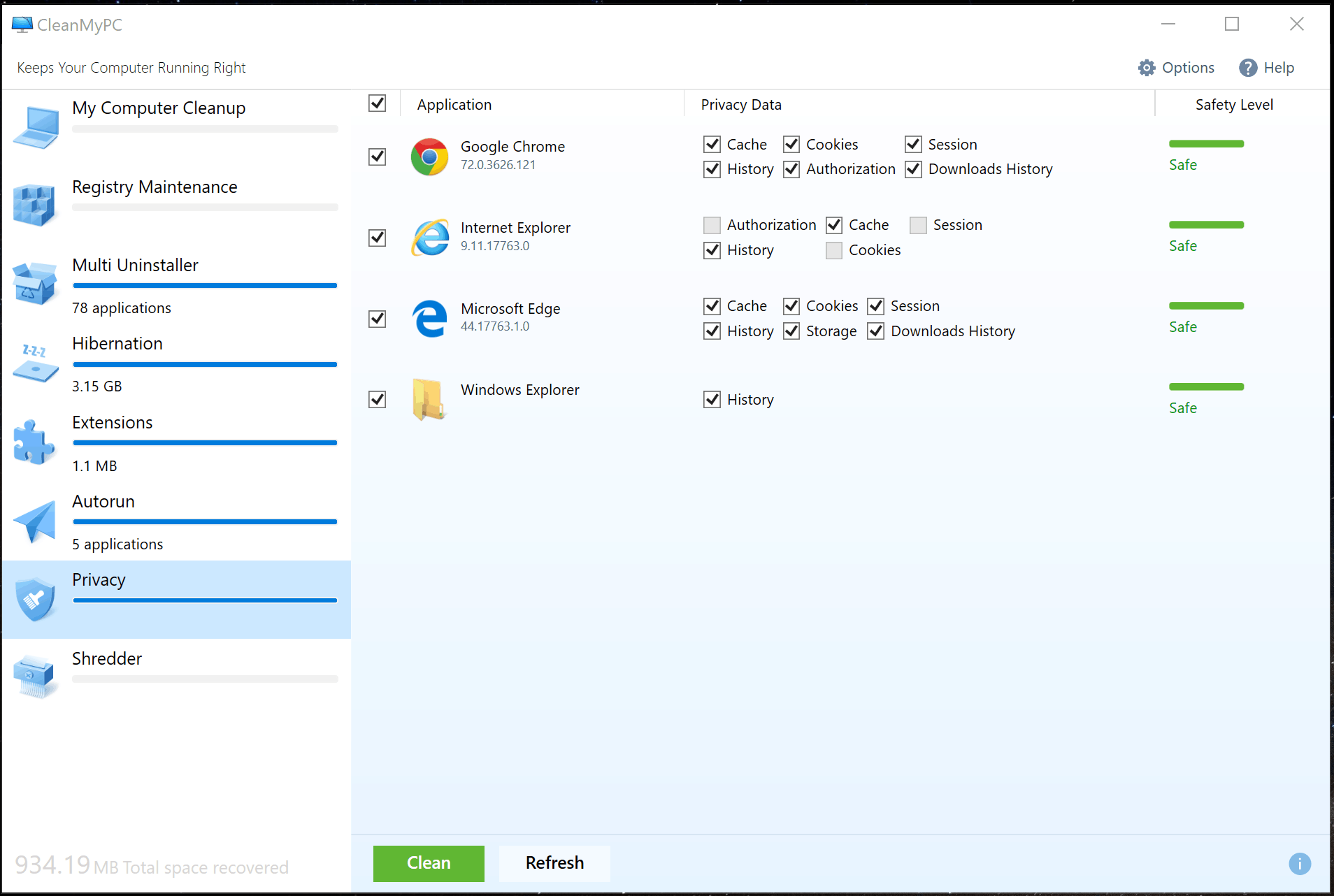Click the Extensions puzzle piece icon

tap(34, 442)
